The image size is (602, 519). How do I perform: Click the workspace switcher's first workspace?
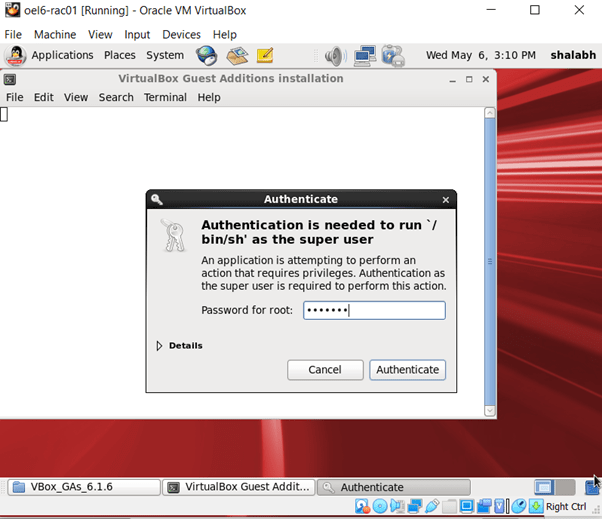[544, 487]
